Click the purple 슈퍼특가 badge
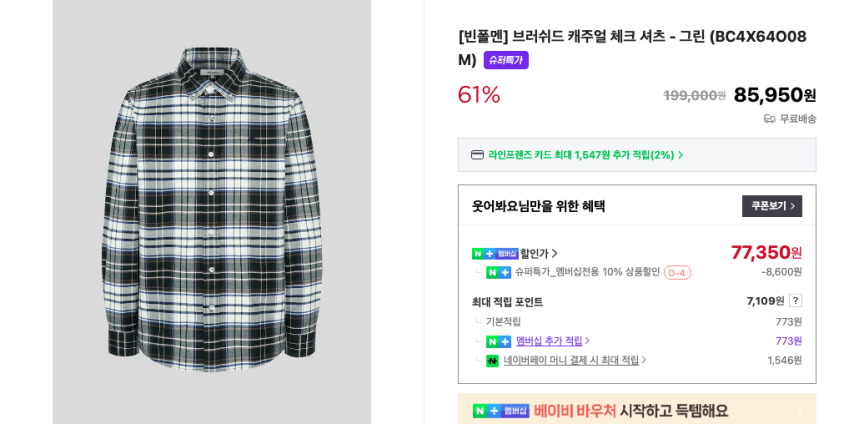Screen dimensions: 849x424 506,60
